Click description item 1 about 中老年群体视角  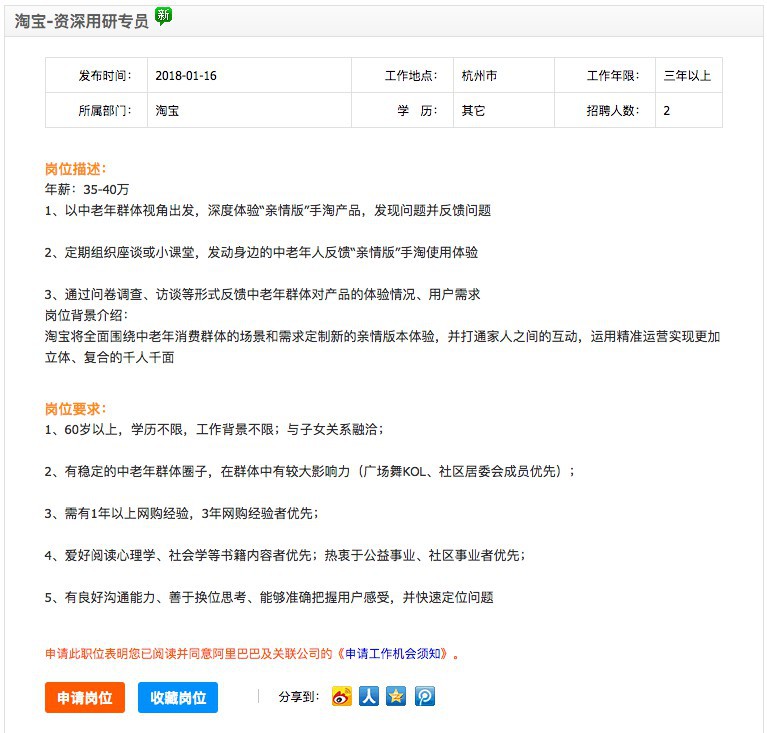(268, 210)
